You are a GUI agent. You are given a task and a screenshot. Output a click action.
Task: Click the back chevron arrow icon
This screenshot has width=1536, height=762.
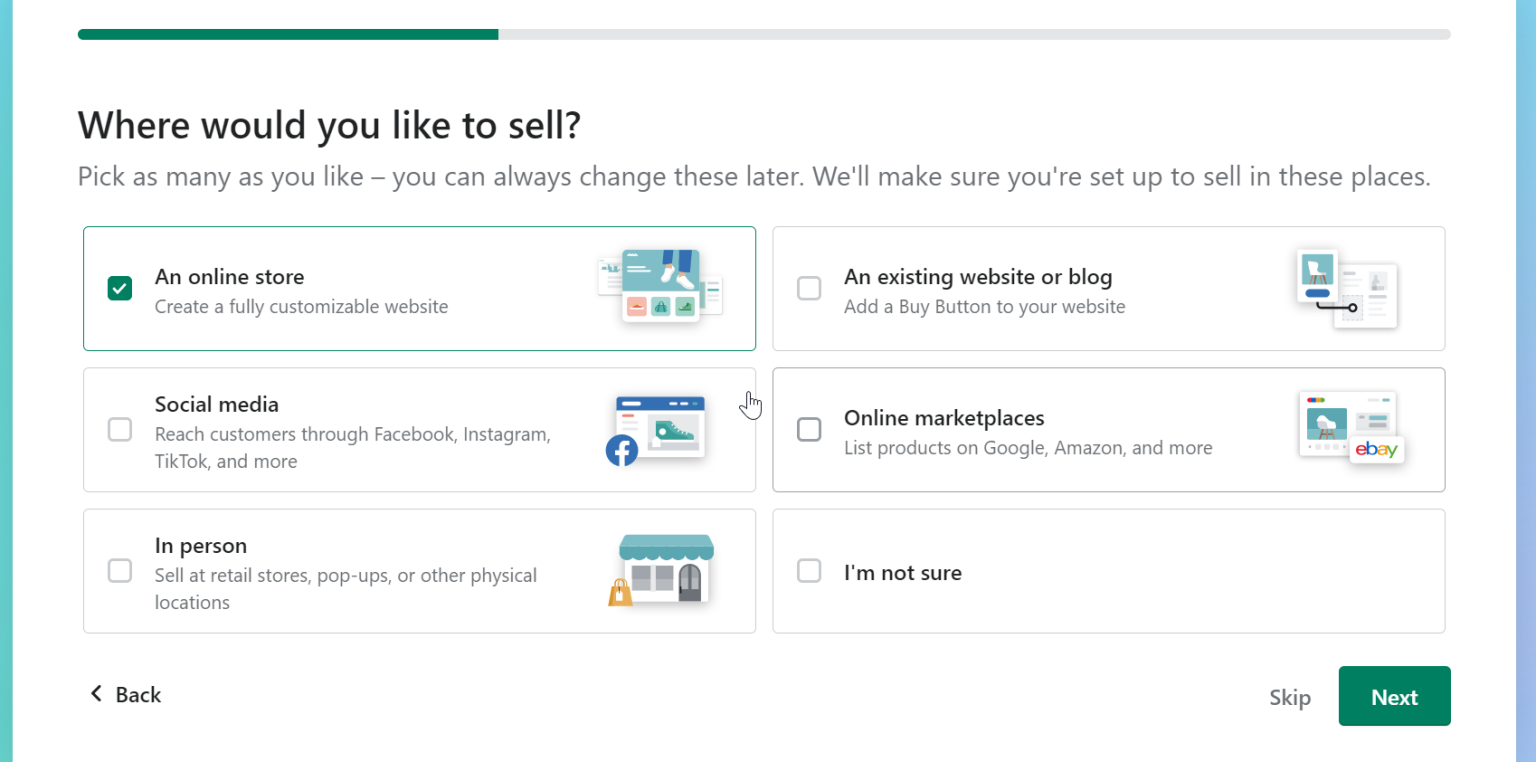pyautogui.click(x=96, y=693)
